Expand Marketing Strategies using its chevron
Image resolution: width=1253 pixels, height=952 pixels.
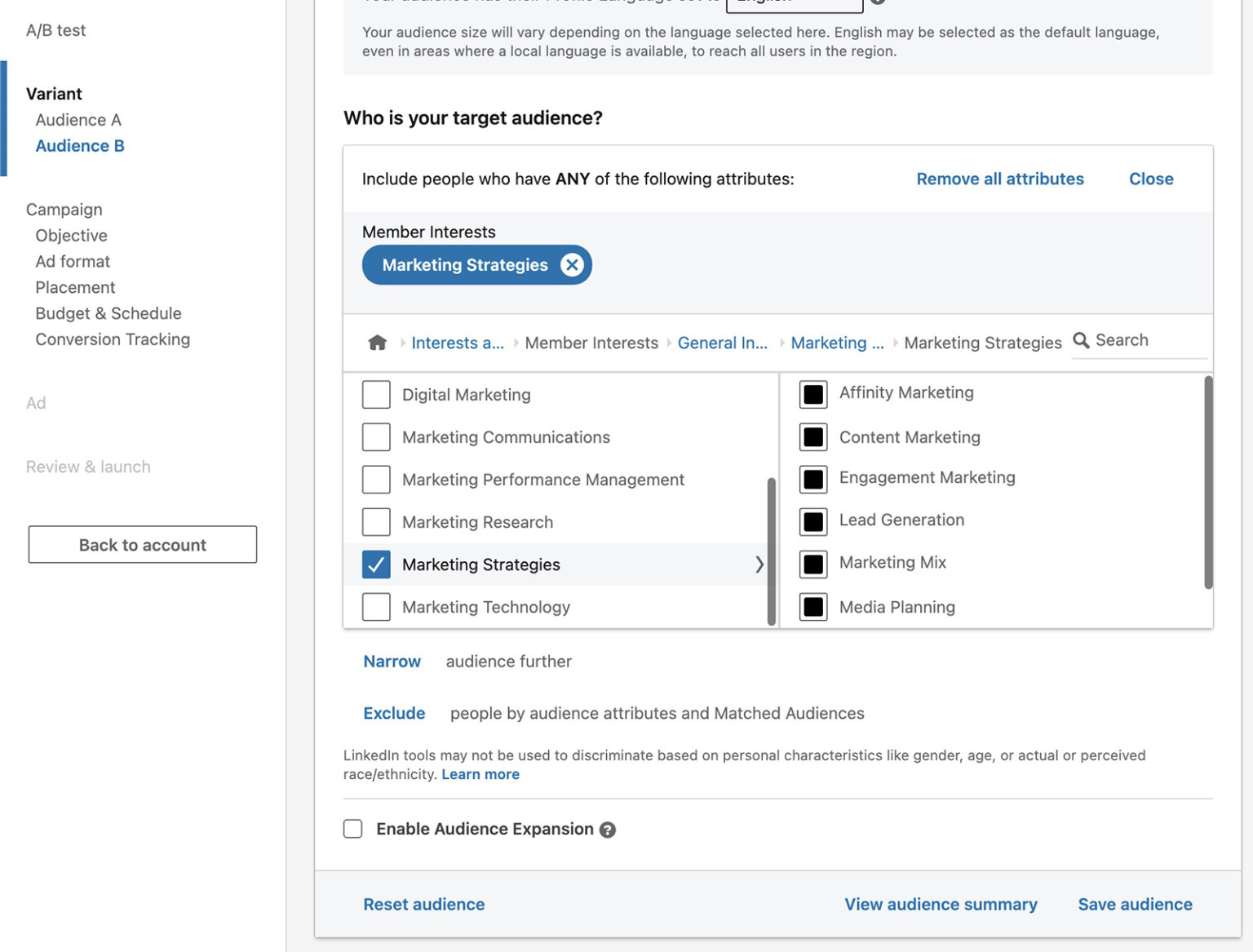click(759, 564)
